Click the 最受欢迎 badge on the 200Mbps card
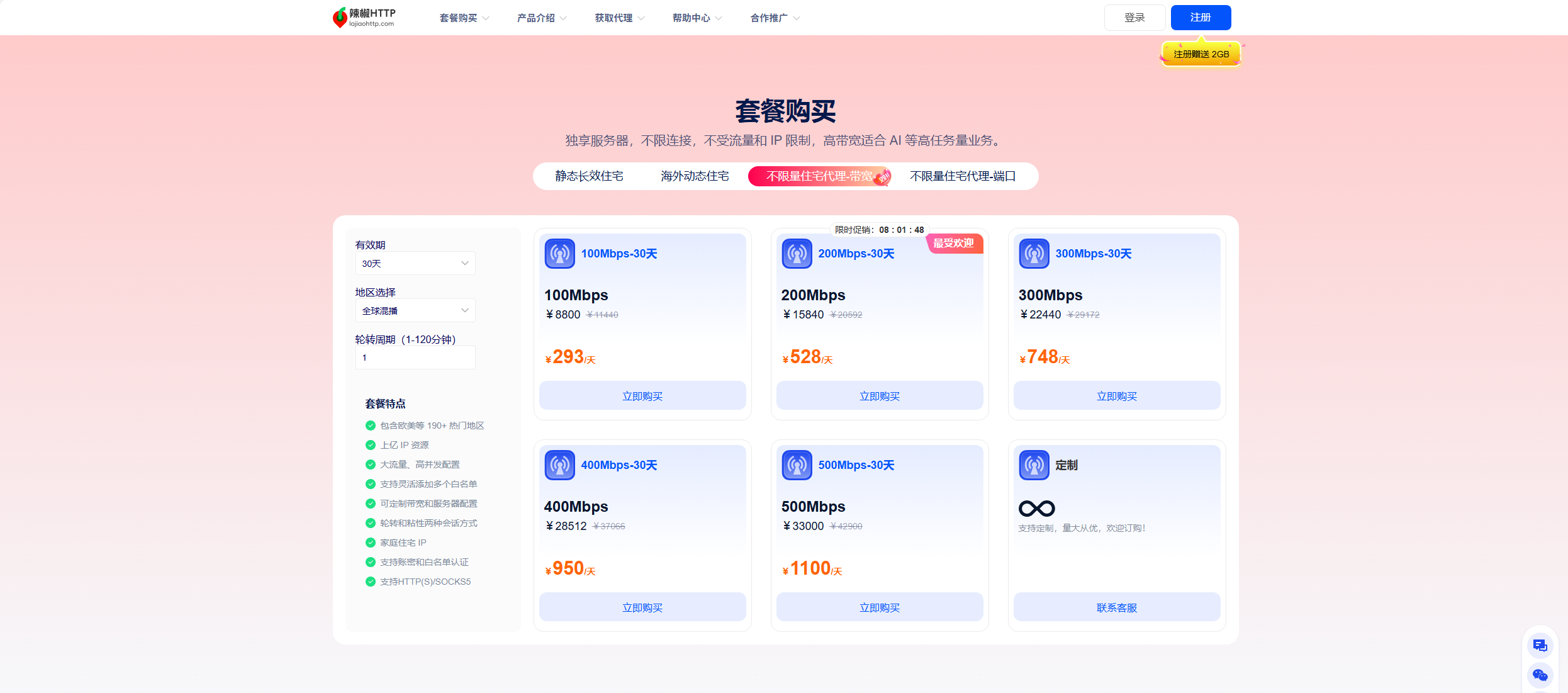This screenshot has height=693, width=1568. [953, 244]
